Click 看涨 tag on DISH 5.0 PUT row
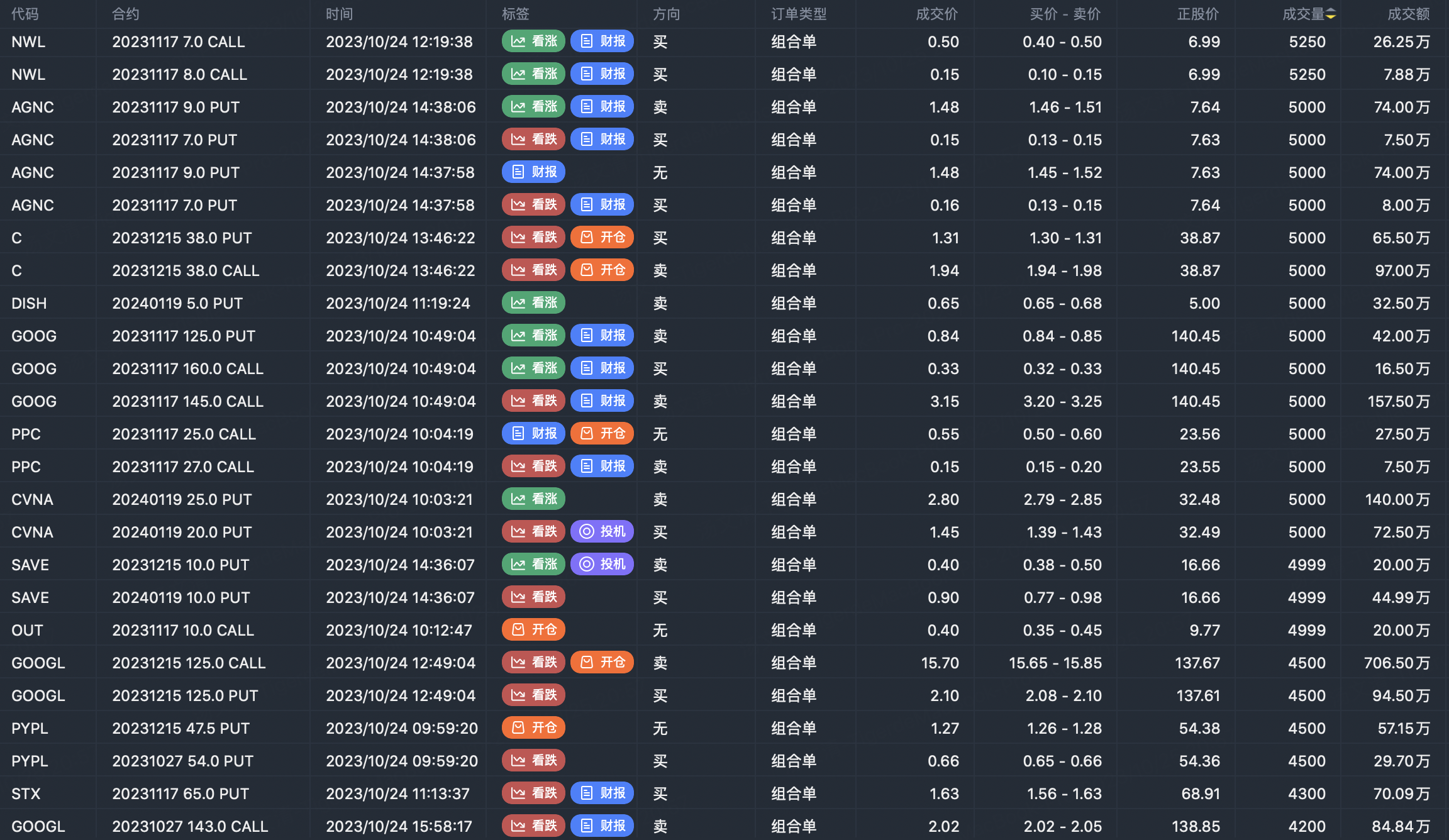The image size is (1449, 840). pos(533,303)
